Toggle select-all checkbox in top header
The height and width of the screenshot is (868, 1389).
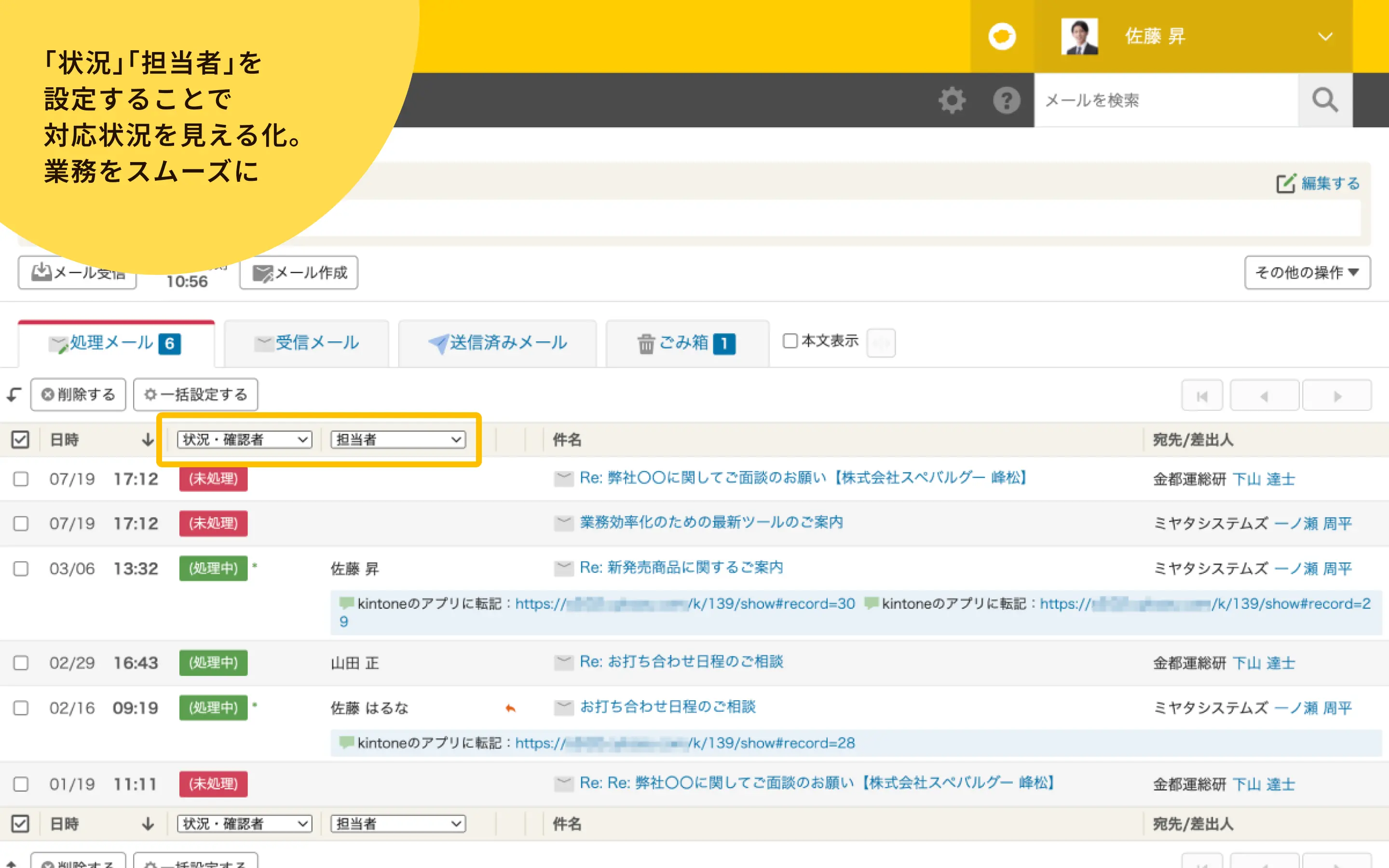click(x=20, y=440)
